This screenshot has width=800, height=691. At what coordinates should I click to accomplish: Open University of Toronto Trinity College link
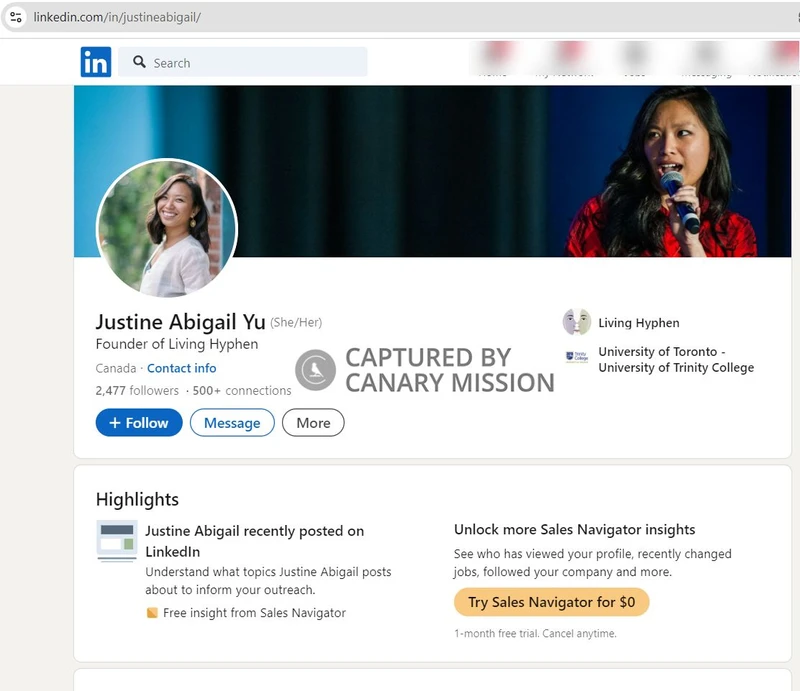click(676, 359)
